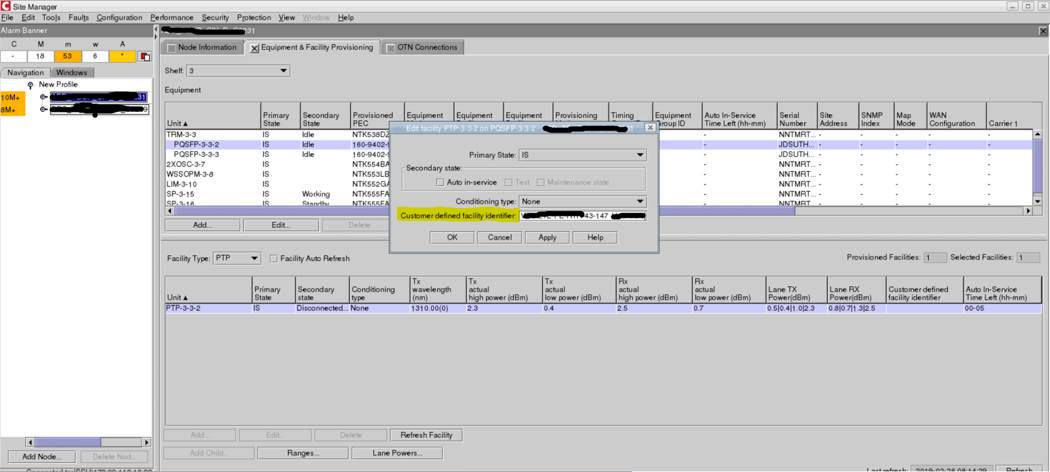Open the Faults menu

[x=78, y=17]
